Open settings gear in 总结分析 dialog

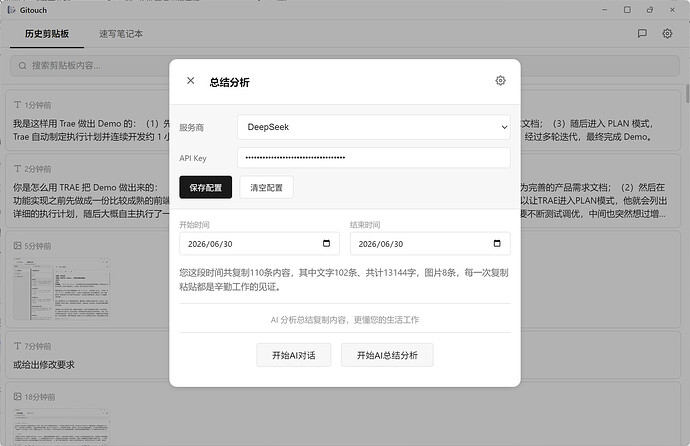pyautogui.click(x=500, y=80)
